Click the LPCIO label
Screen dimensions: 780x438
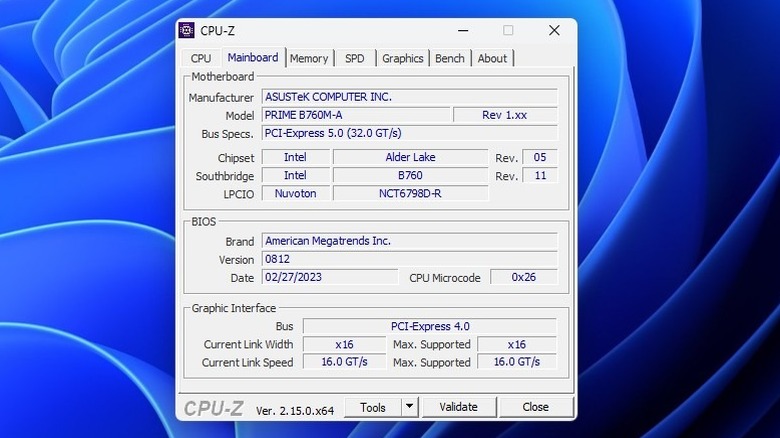tap(238, 194)
